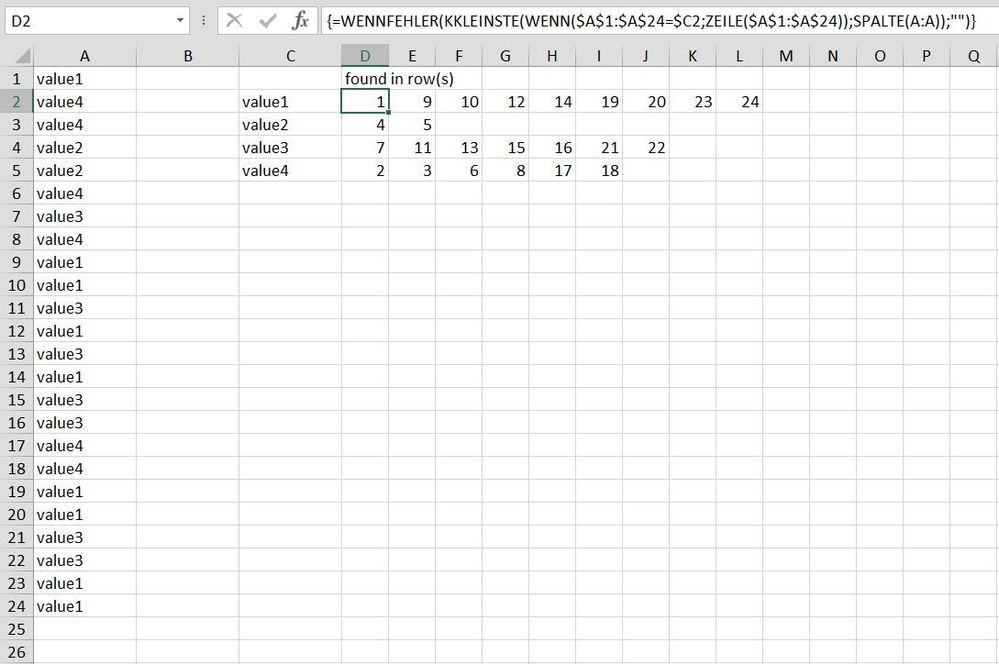Click the Cancel (X) formula button
This screenshot has height=664, width=999.
pyautogui.click(x=234, y=21)
